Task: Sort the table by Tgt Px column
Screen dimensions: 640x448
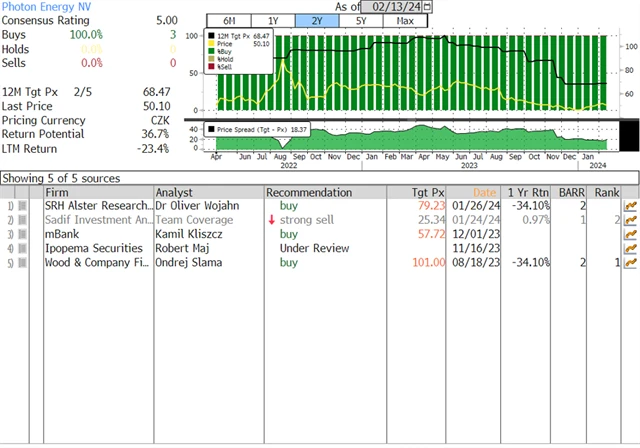Action: click(428, 192)
